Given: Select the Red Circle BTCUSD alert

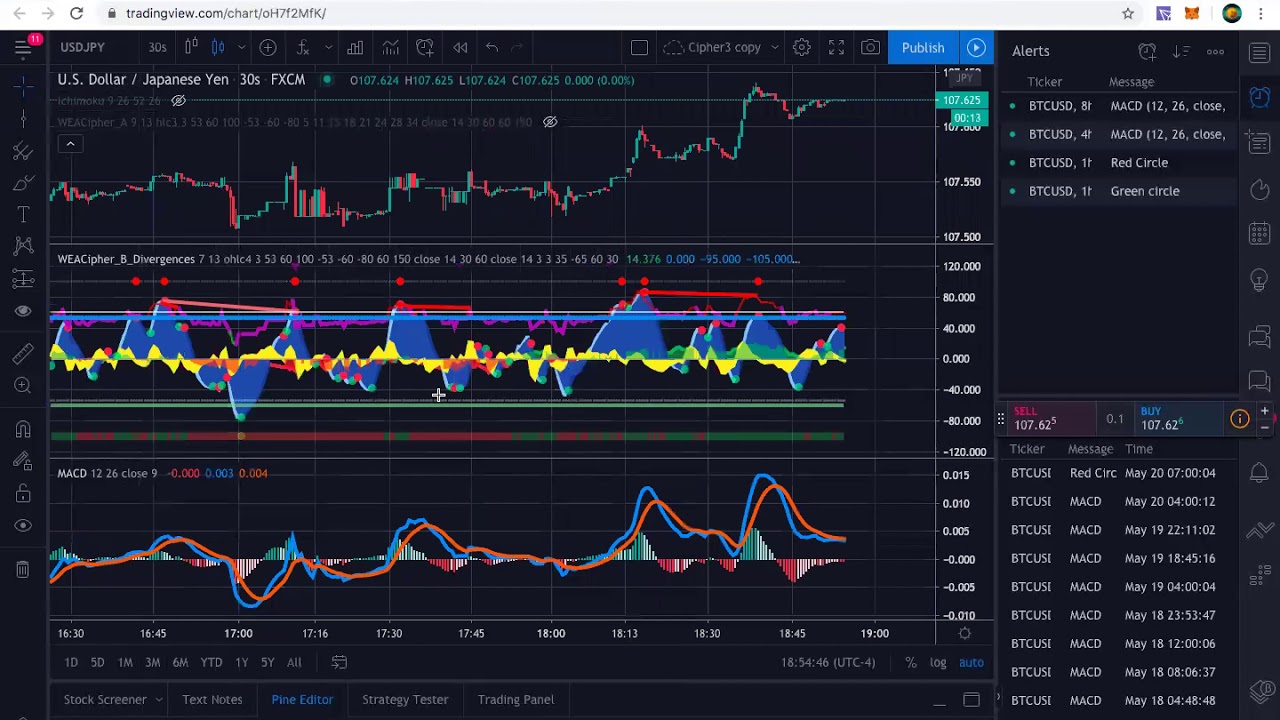Looking at the screenshot, I should point(1119,162).
